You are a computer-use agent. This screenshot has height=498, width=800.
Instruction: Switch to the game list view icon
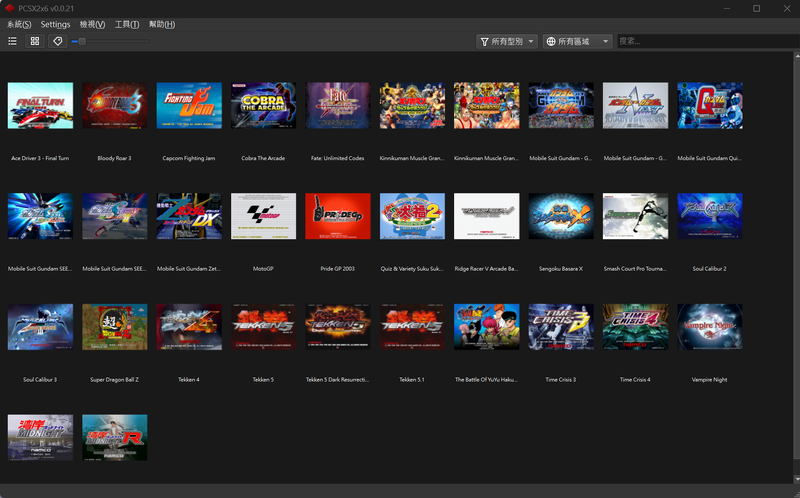[13, 41]
